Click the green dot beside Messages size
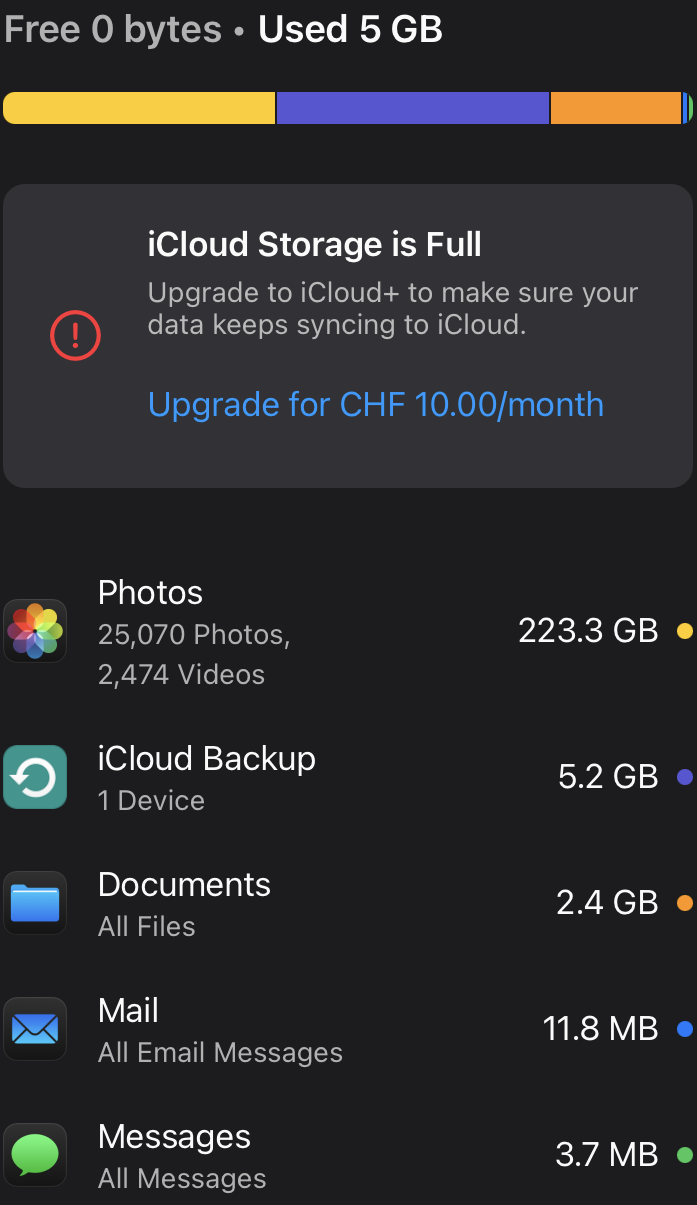697x1205 pixels. point(685,1155)
